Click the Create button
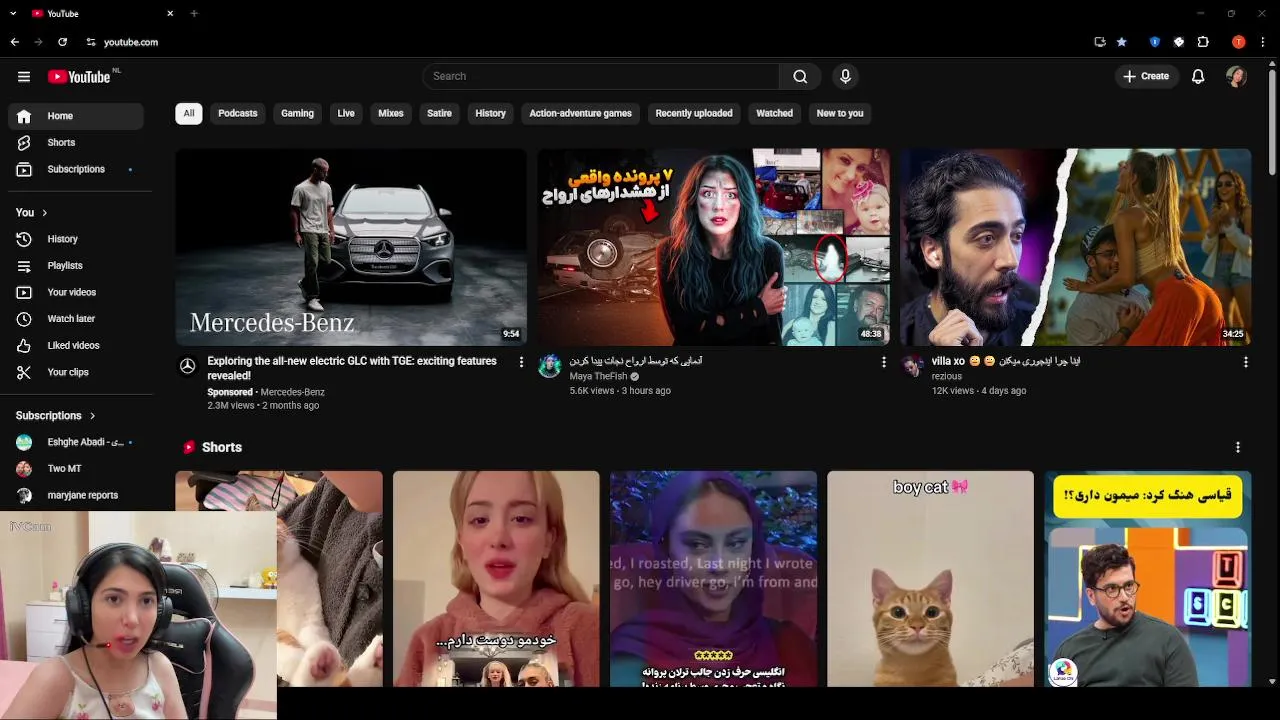 click(x=1147, y=76)
